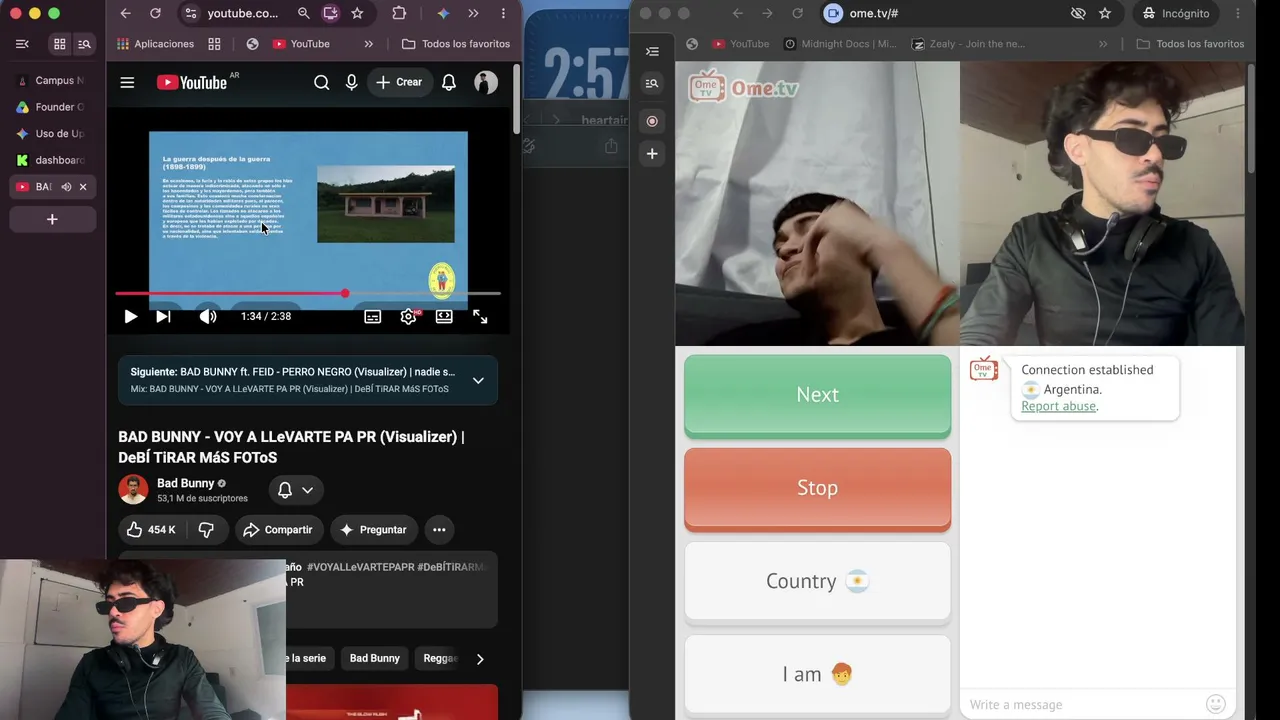The width and height of the screenshot is (1280, 720).
Task: Switch to the Uso de vertical tab
Action: click(53, 134)
